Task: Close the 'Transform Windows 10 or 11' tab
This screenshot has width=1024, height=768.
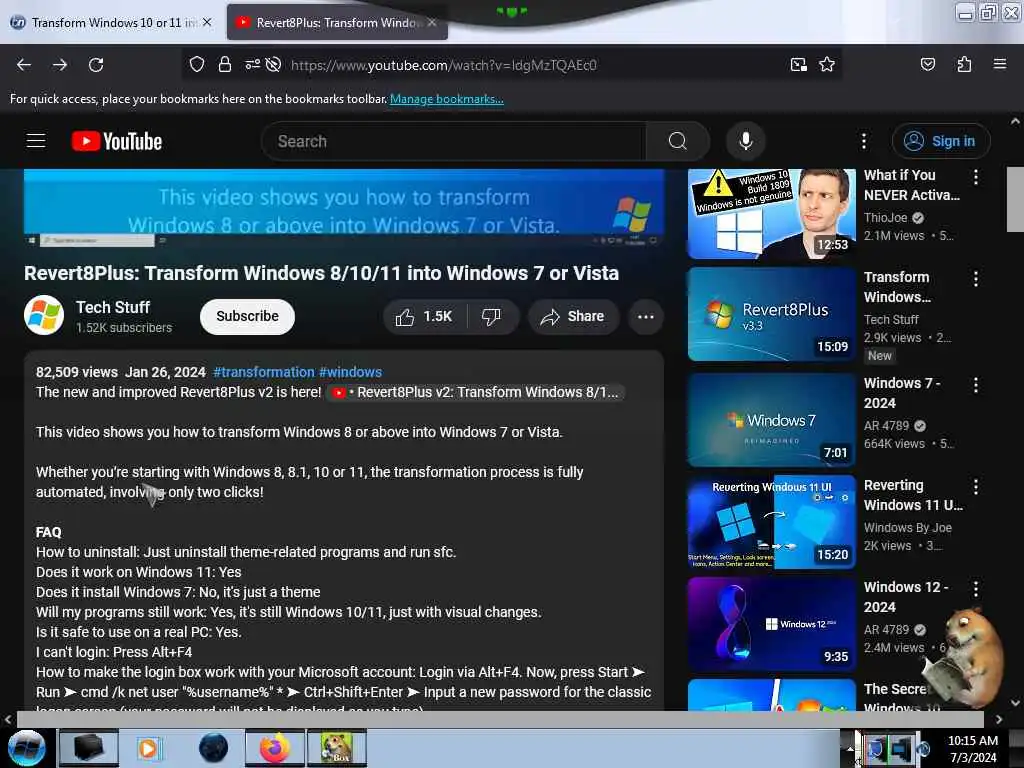Action: [207, 22]
